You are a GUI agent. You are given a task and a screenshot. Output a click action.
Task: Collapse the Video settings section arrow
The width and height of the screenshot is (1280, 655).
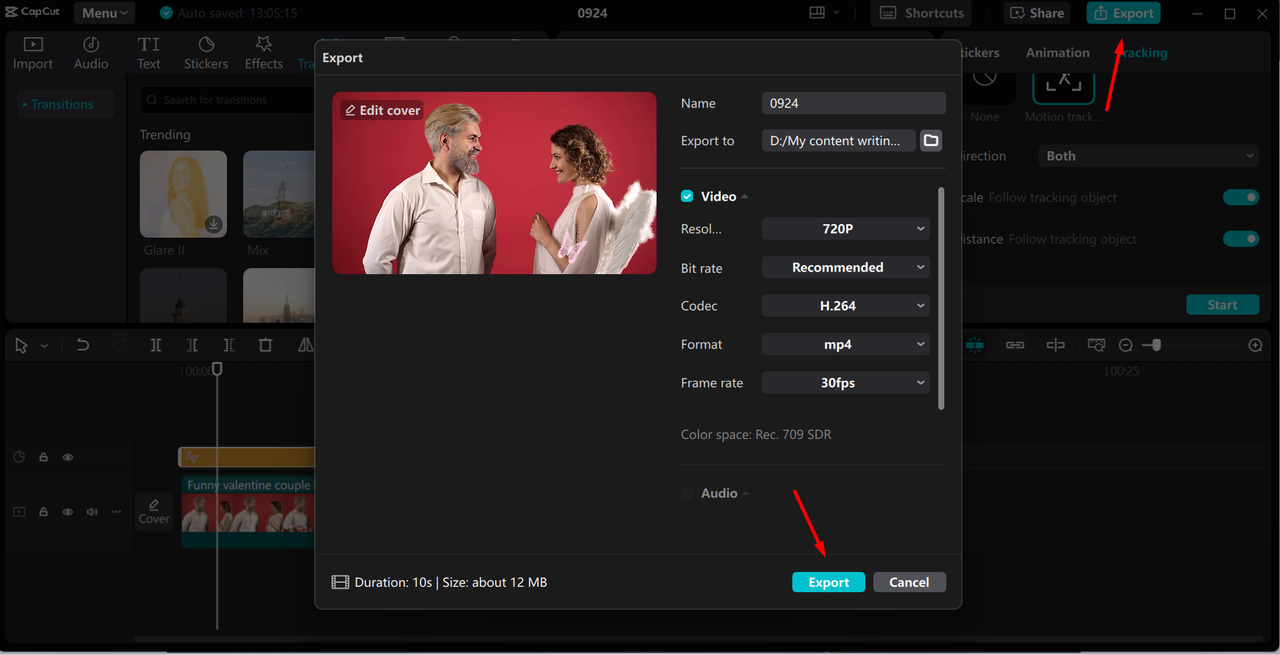click(x=745, y=197)
